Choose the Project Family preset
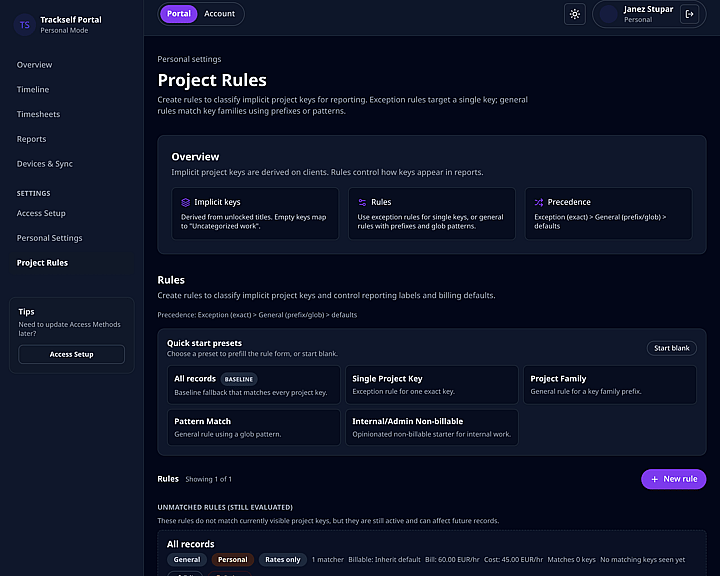720x576 pixels. click(x=610, y=385)
